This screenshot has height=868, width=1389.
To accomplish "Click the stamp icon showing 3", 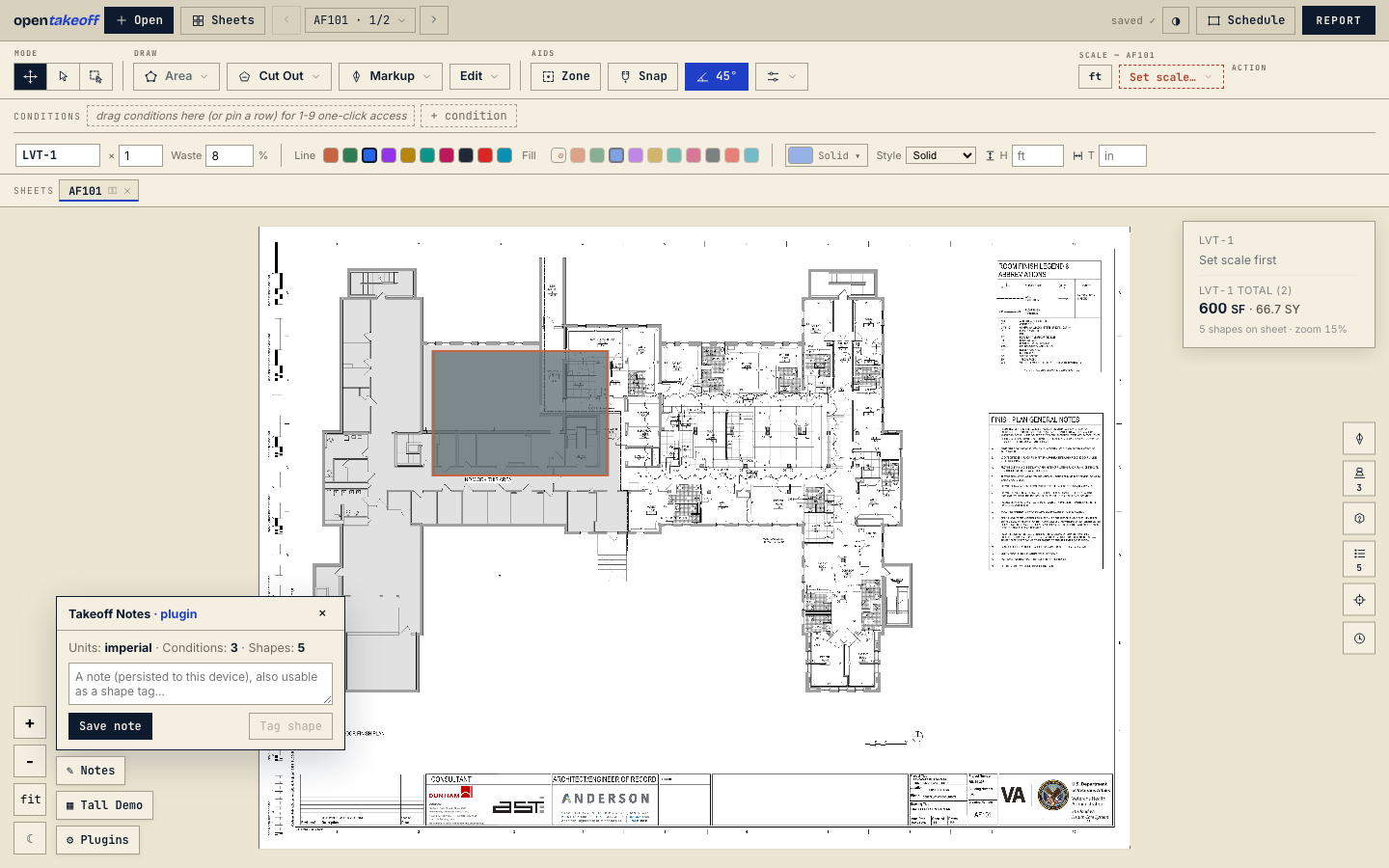I will (x=1359, y=478).
